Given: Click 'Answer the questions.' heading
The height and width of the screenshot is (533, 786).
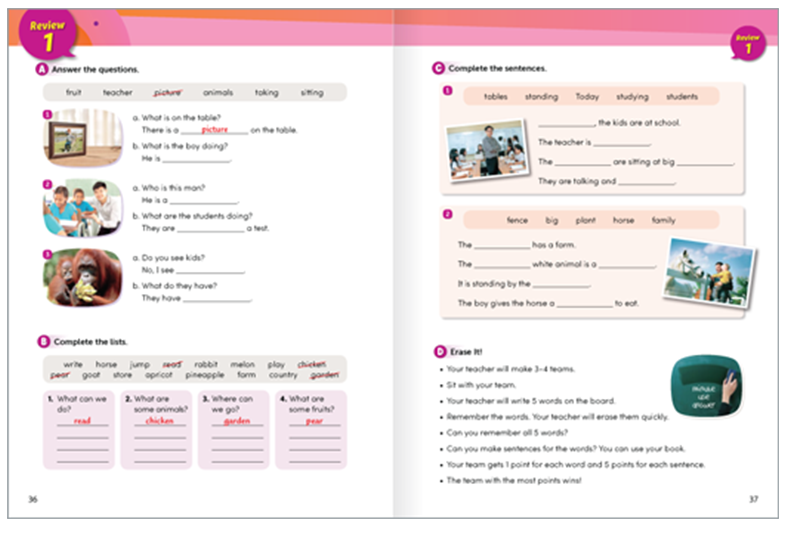Looking at the screenshot, I should [95, 69].
